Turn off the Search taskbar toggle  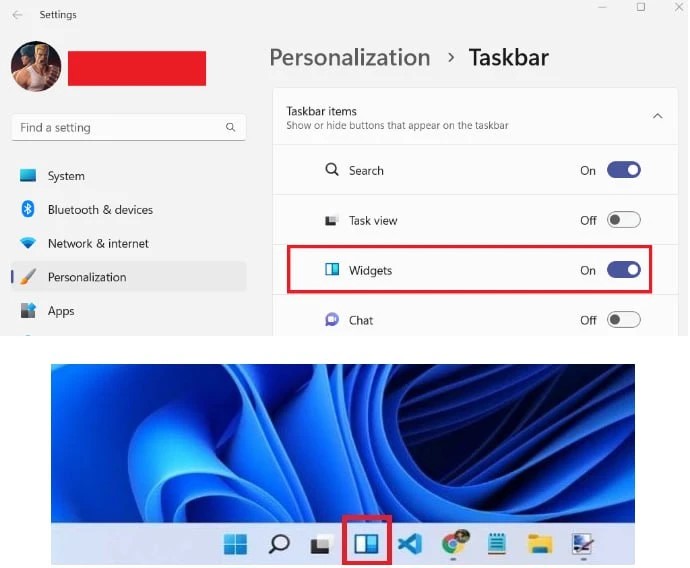point(624,170)
